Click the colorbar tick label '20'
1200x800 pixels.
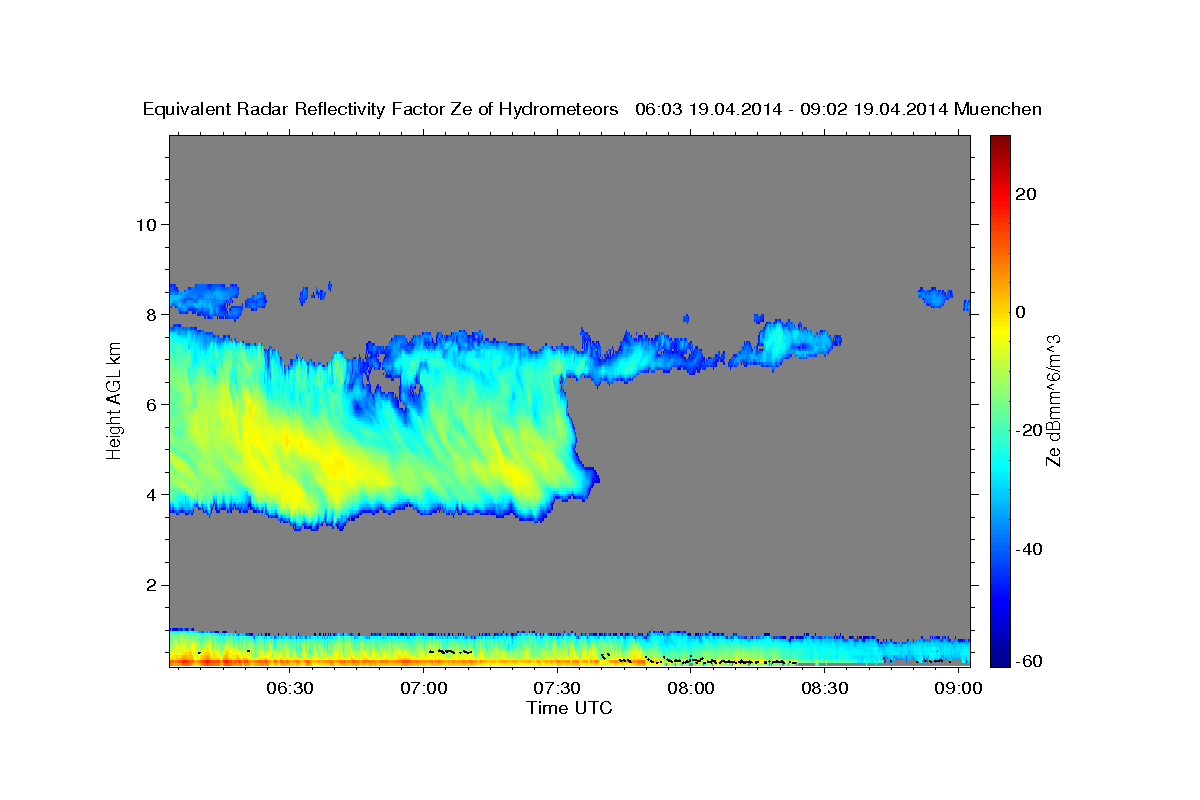pyautogui.click(x=1025, y=194)
